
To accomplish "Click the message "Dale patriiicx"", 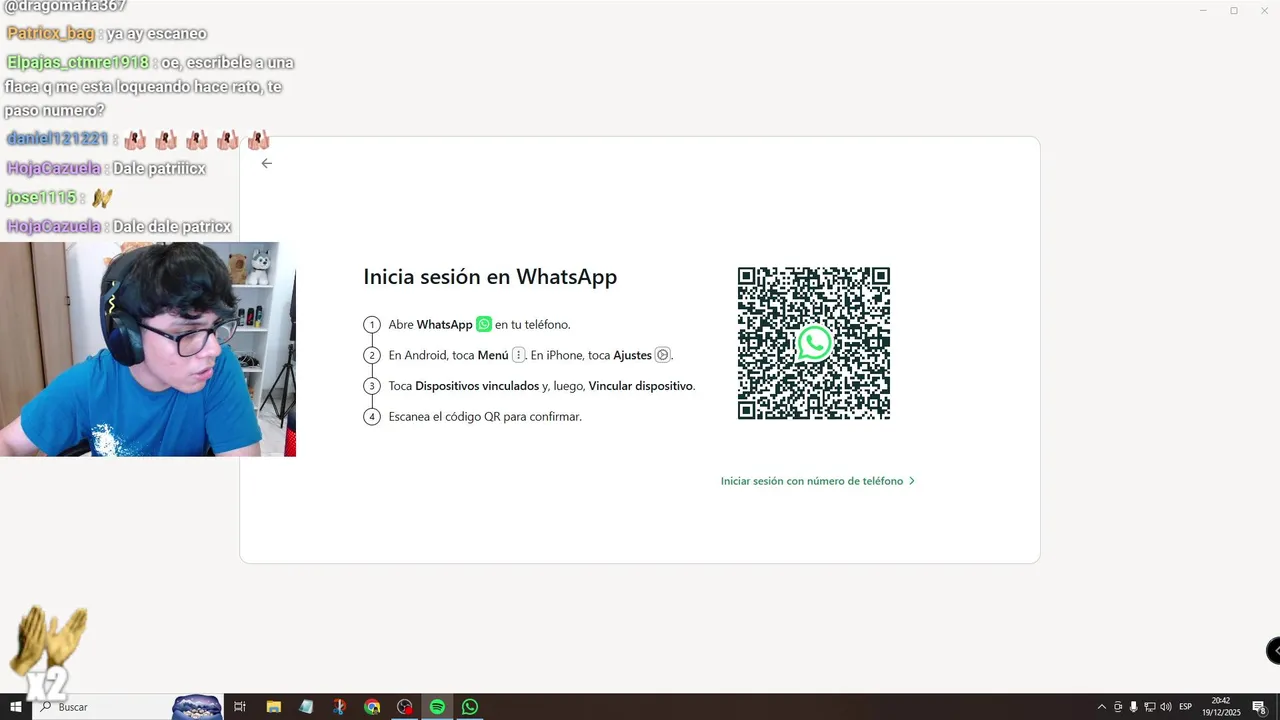I will [x=159, y=169].
